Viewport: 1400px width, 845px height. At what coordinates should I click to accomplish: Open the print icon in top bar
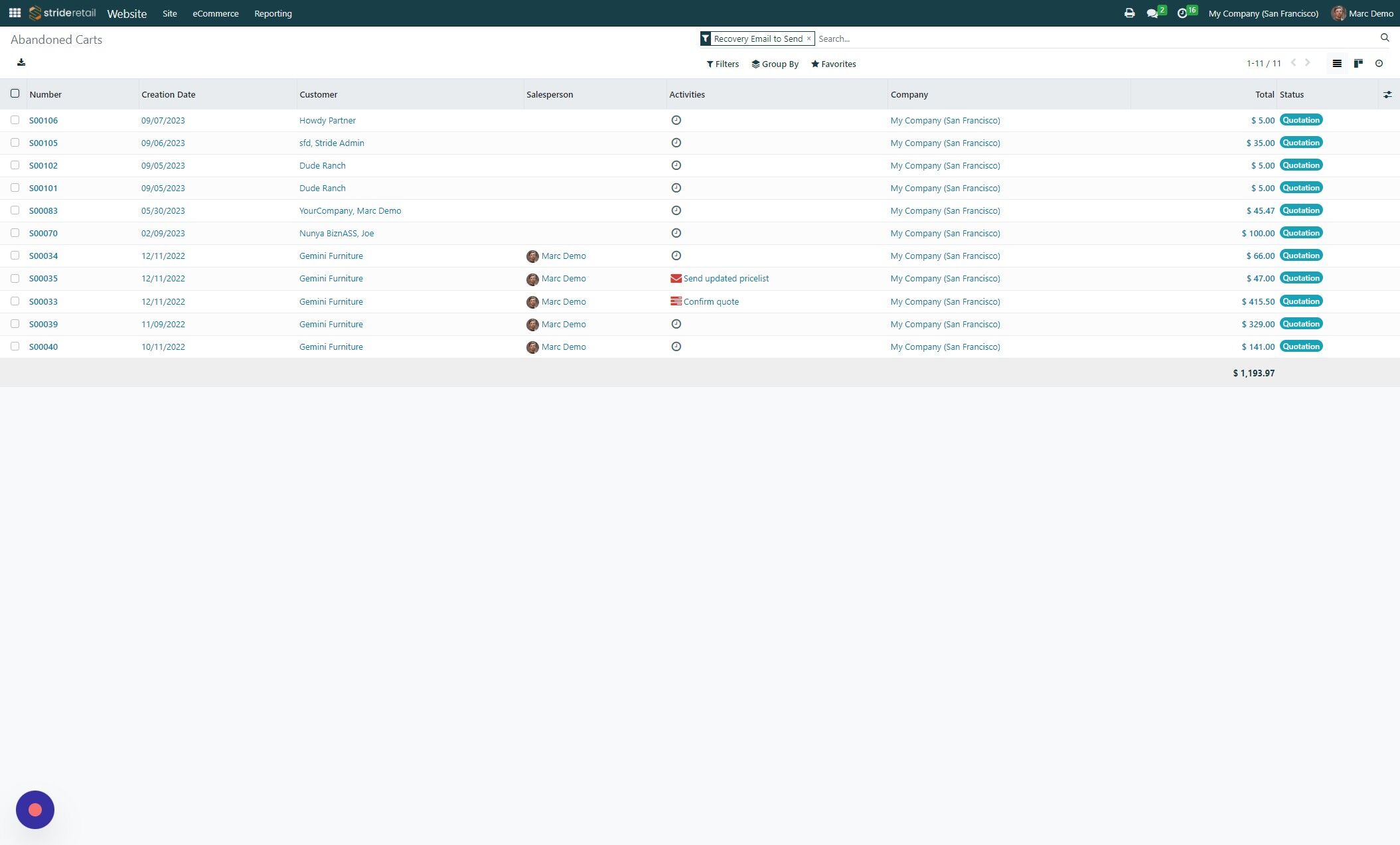pos(1129,13)
